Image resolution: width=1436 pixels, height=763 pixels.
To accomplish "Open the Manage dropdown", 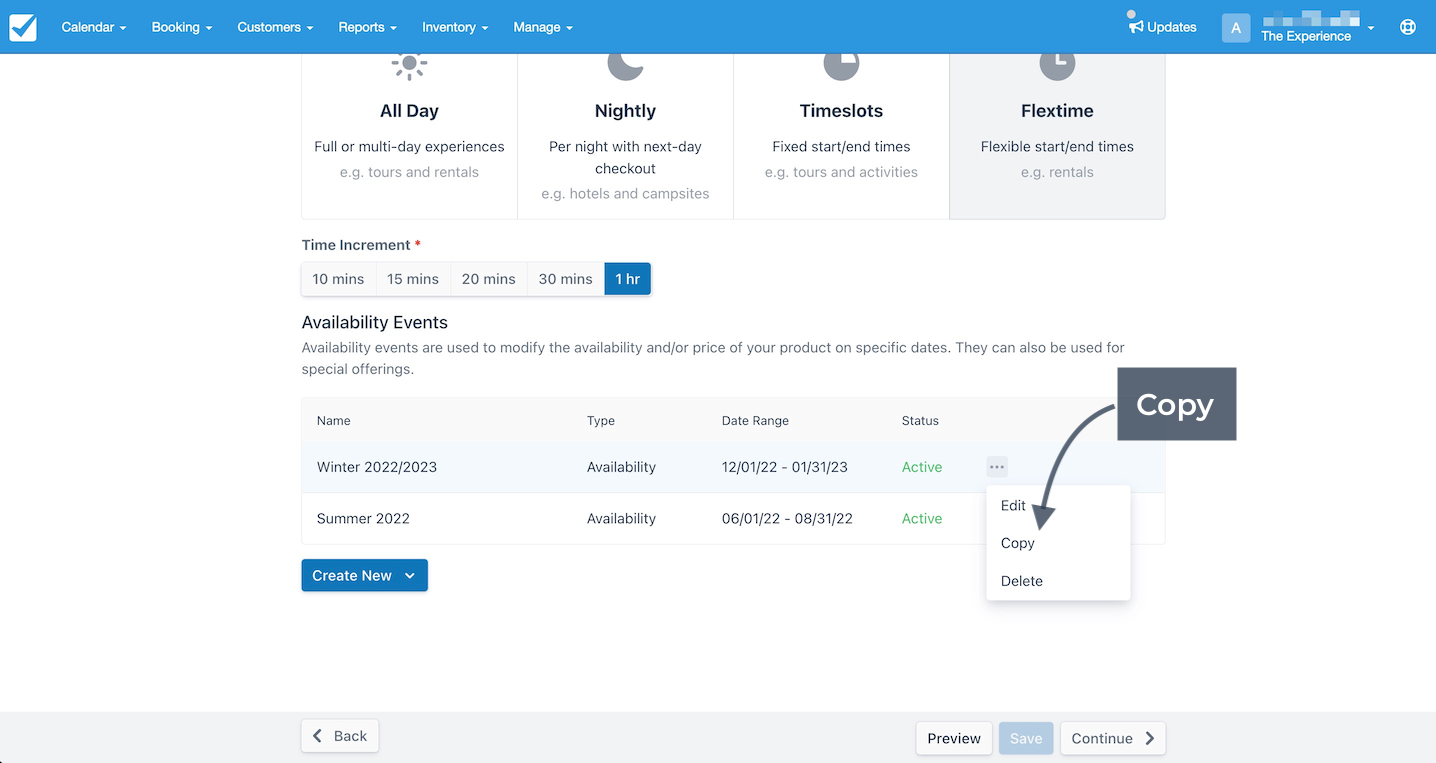I will pos(543,27).
